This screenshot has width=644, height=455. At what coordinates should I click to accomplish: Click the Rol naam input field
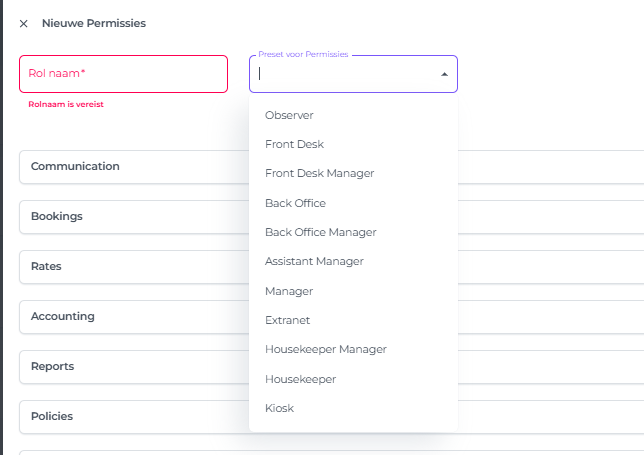tap(123, 73)
